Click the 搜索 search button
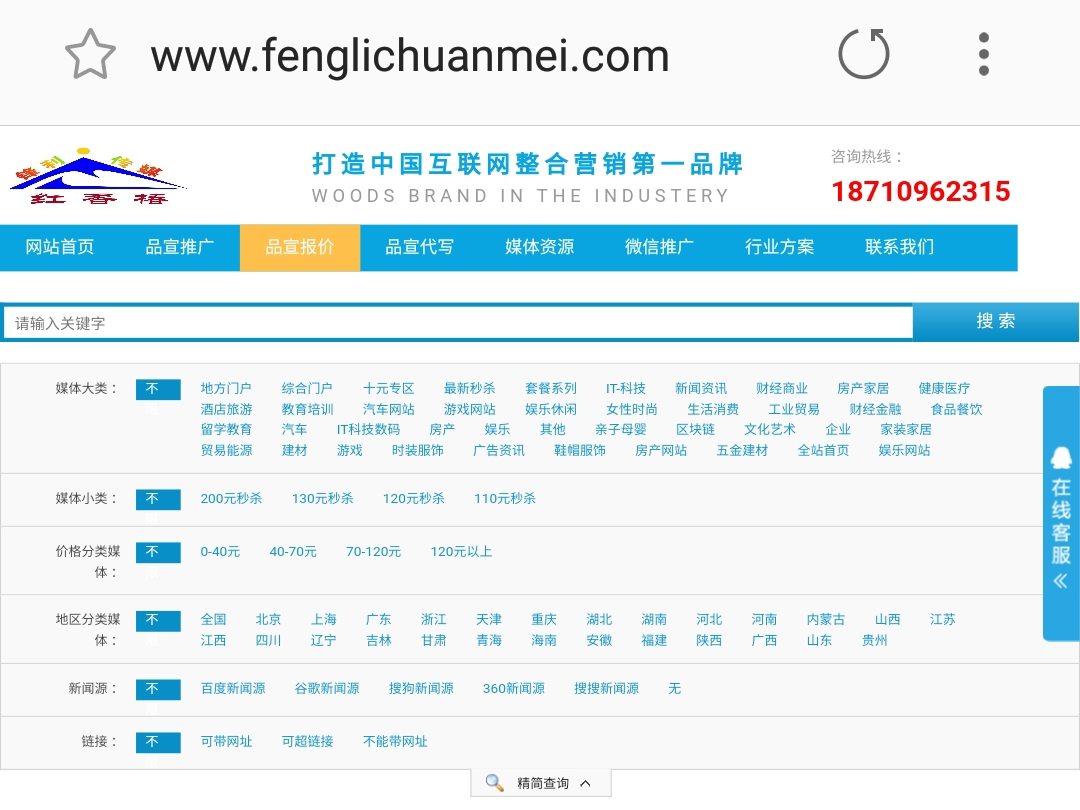This screenshot has width=1080, height=810. pyautogui.click(x=997, y=322)
